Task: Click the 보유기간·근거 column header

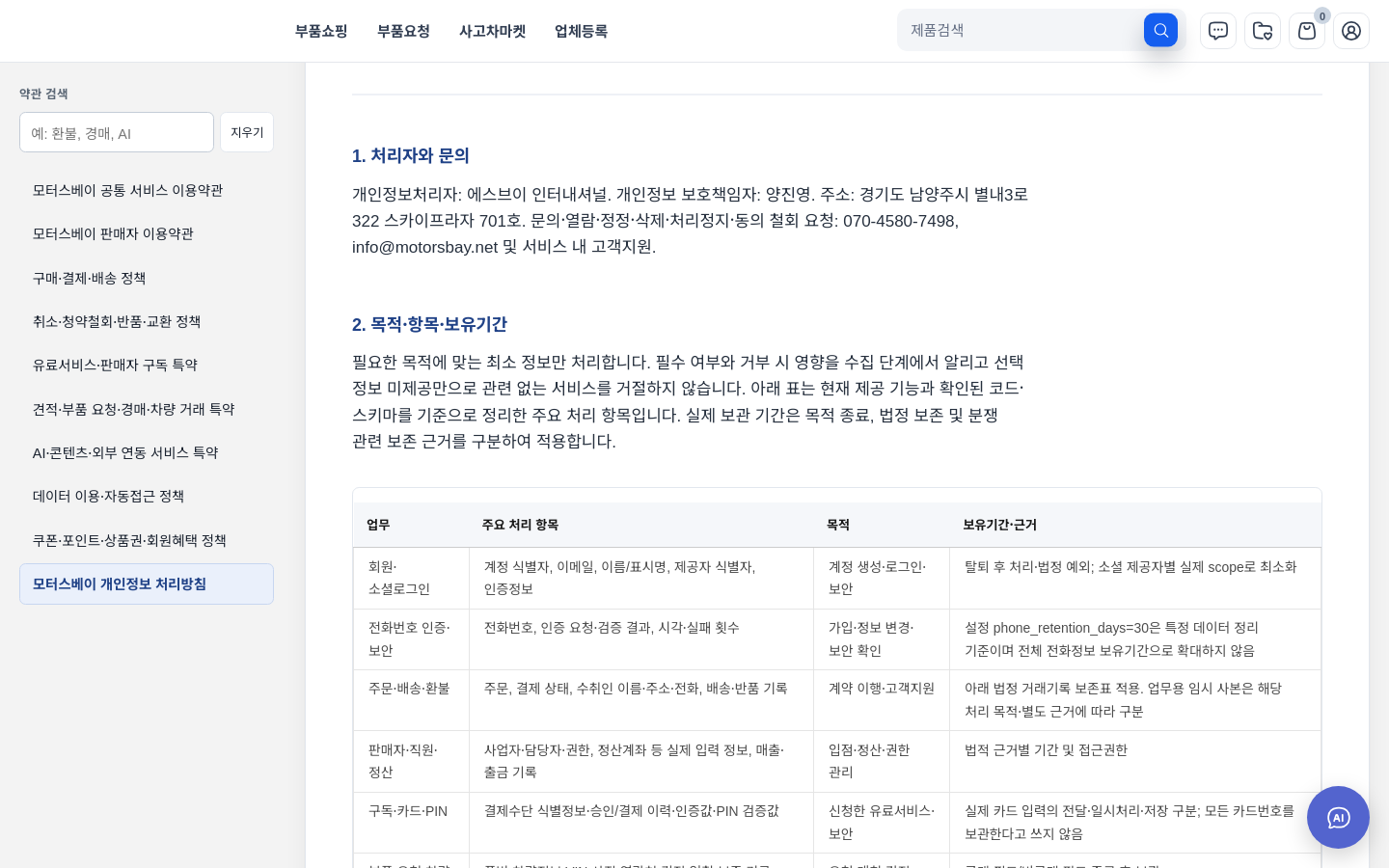Action: 1135,525
